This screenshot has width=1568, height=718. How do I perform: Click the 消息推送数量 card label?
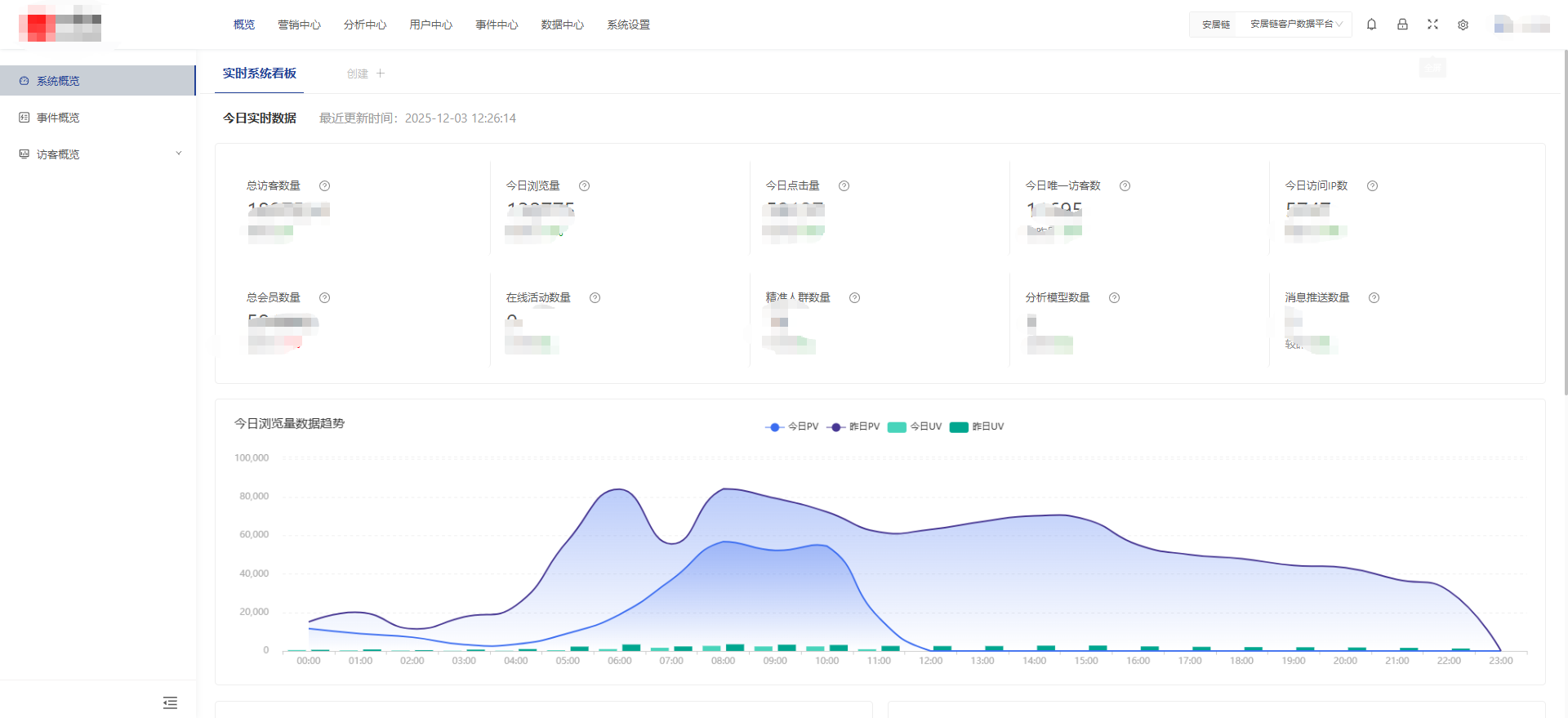point(1317,297)
